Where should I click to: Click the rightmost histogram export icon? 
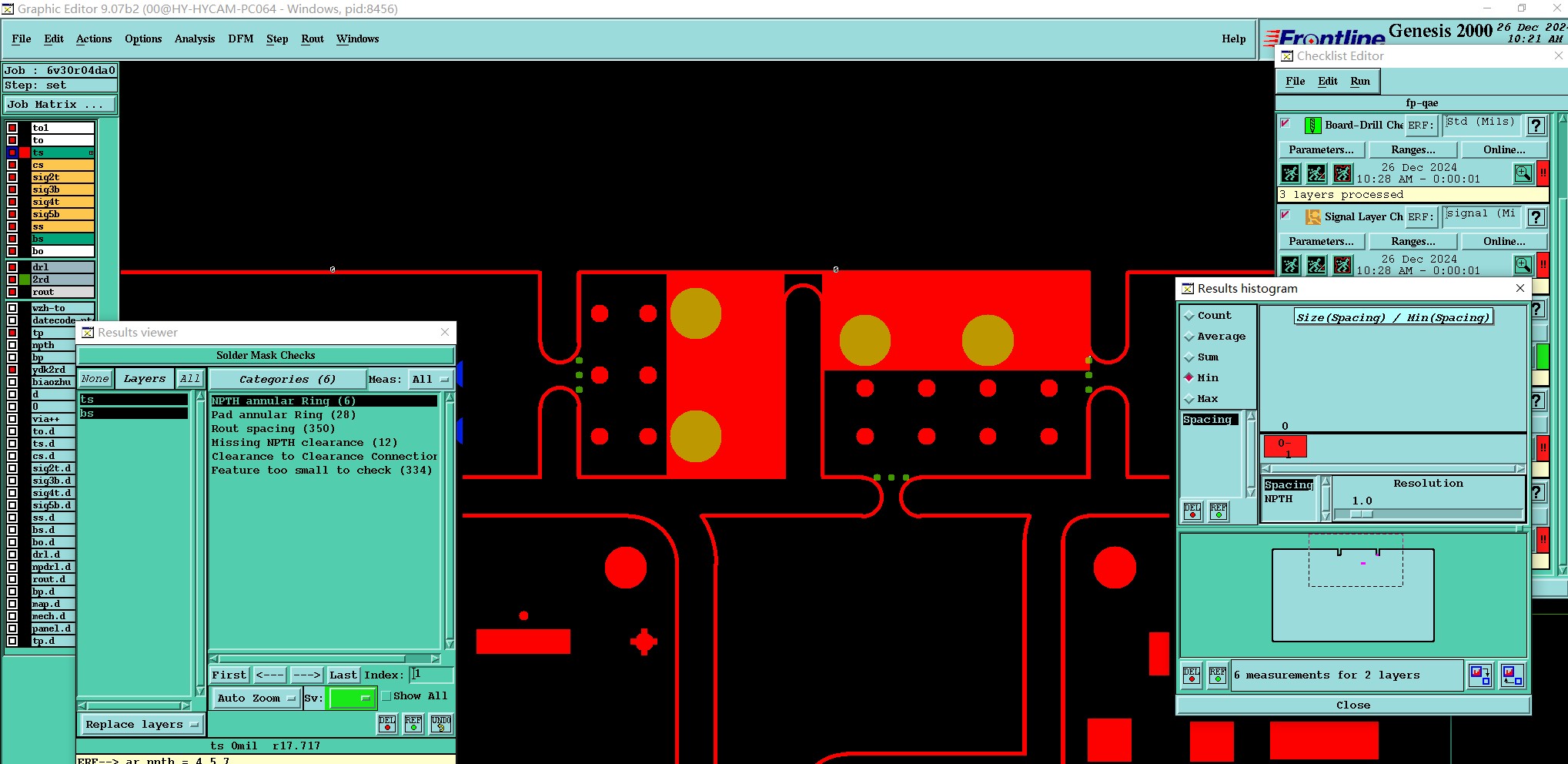pos(1512,675)
